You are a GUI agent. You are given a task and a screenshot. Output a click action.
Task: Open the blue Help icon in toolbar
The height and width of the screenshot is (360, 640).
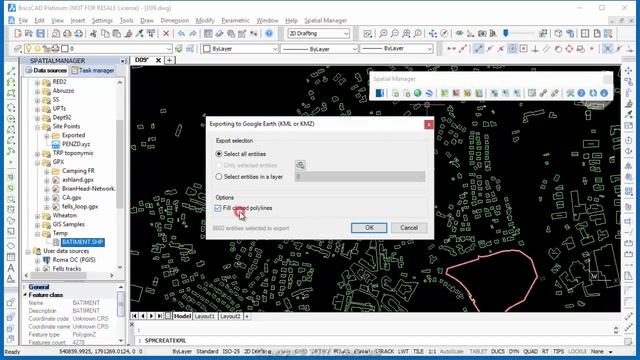pos(269,33)
